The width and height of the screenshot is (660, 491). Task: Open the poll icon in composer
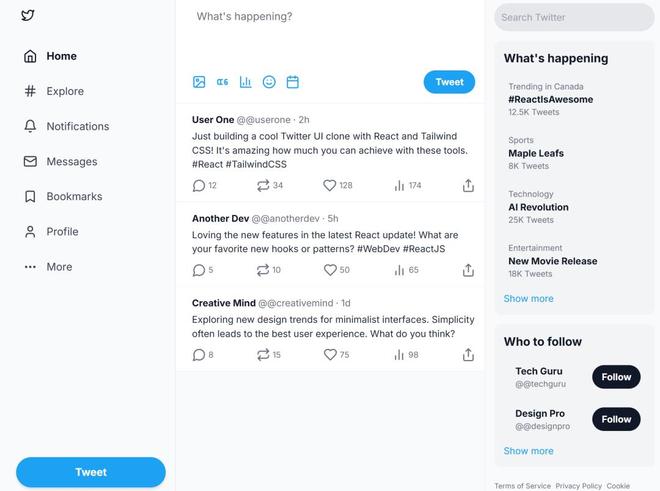(245, 82)
